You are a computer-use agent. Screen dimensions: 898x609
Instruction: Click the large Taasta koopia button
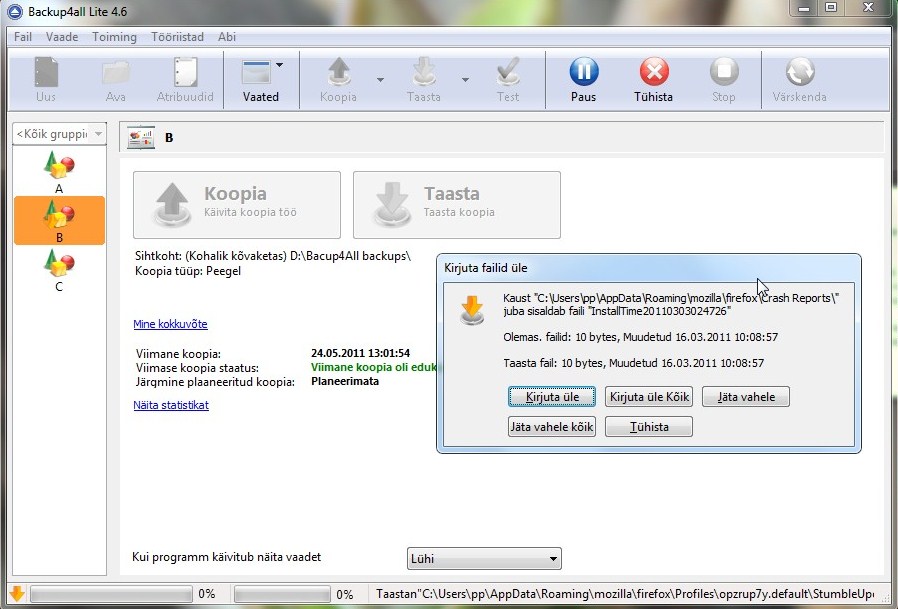point(457,205)
